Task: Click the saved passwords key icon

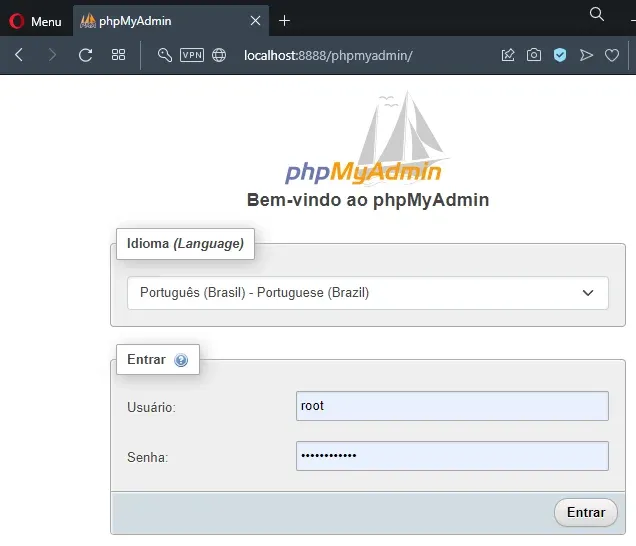Action: tap(165, 55)
